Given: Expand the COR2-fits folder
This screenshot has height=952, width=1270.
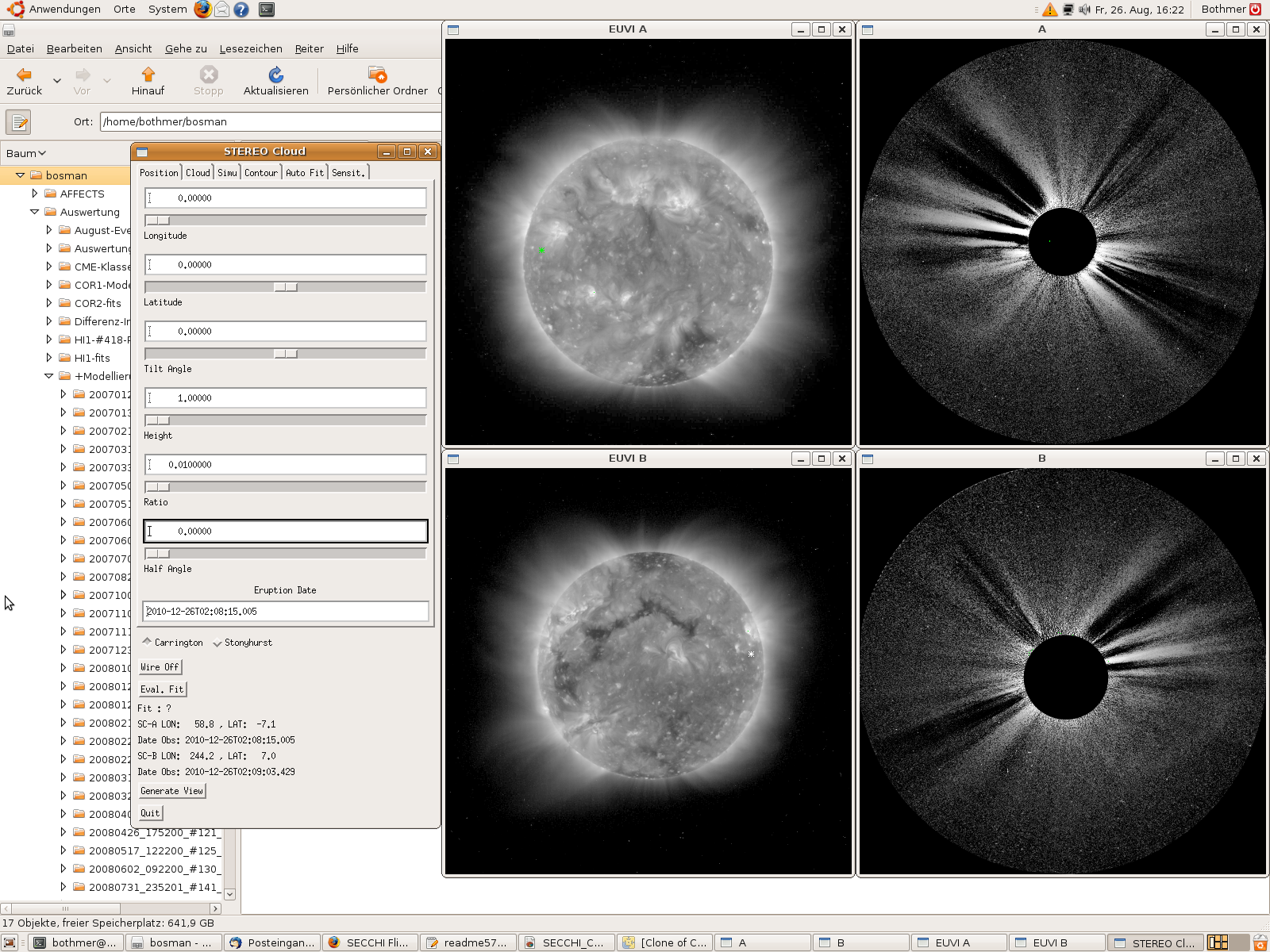Looking at the screenshot, I should pos(48,303).
